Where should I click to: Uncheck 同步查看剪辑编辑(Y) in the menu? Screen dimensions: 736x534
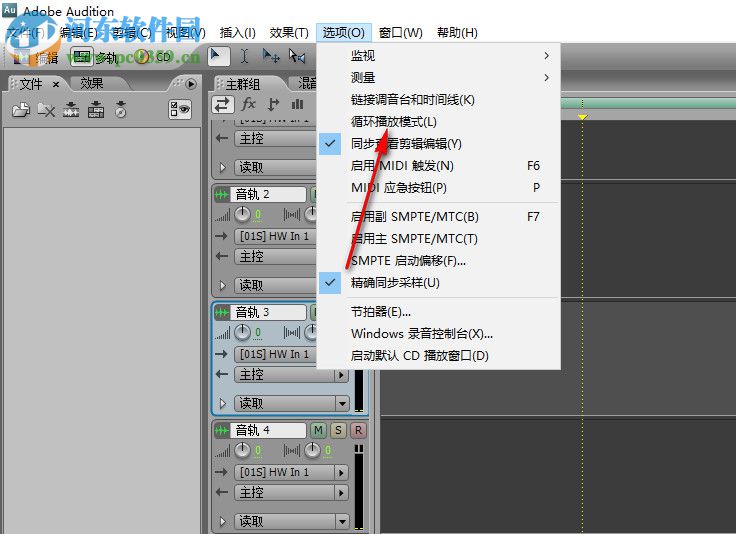tap(438, 144)
